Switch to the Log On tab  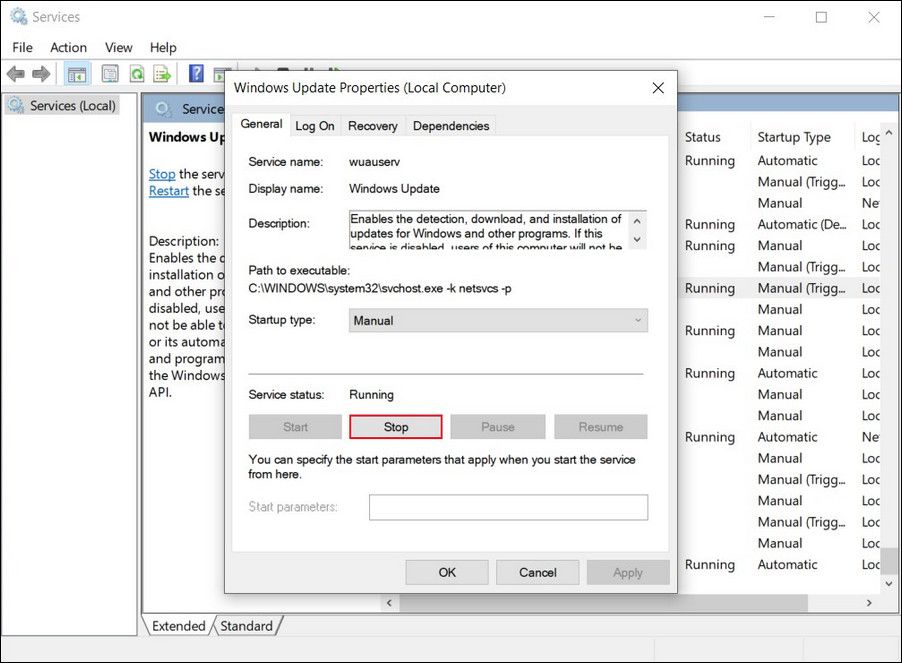pyautogui.click(x=314, y=125)
